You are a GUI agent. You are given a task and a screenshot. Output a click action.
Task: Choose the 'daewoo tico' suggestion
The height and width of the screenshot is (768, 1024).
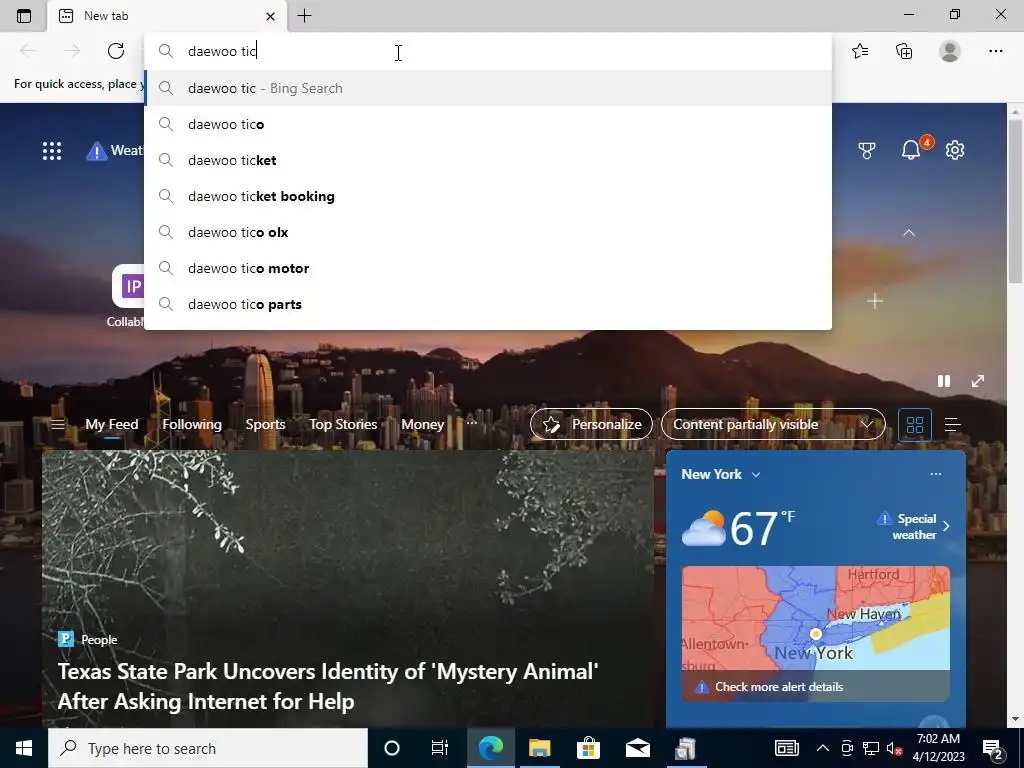tap(488, 124)
